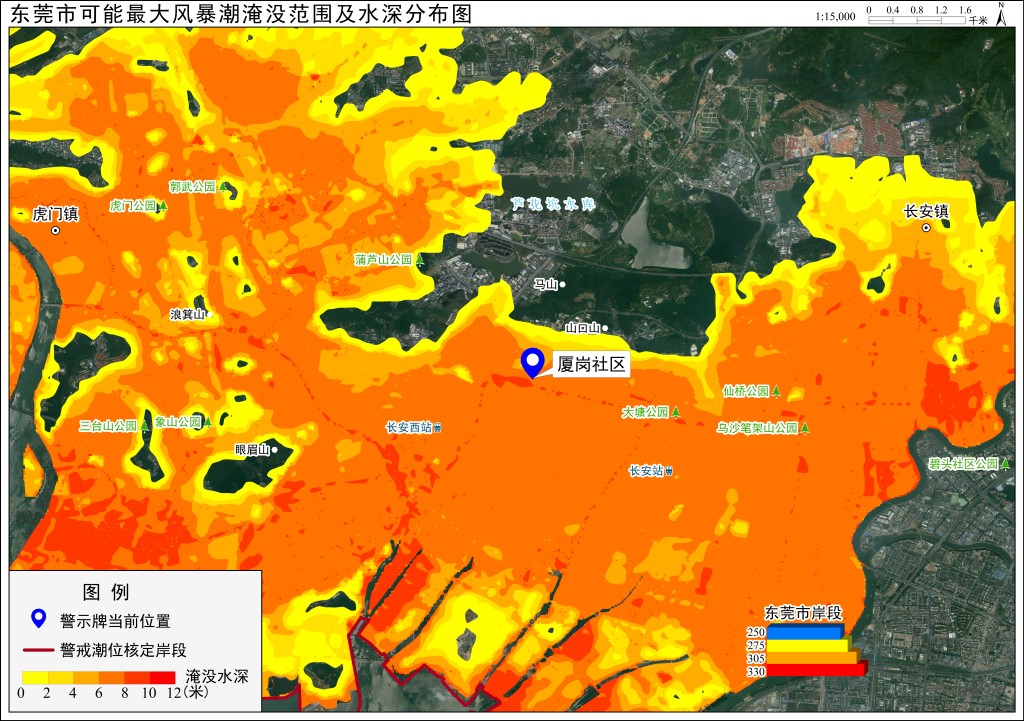Click the 淹没水深 color scale bar
This screenshot has width=1024, height=721.
99,677
